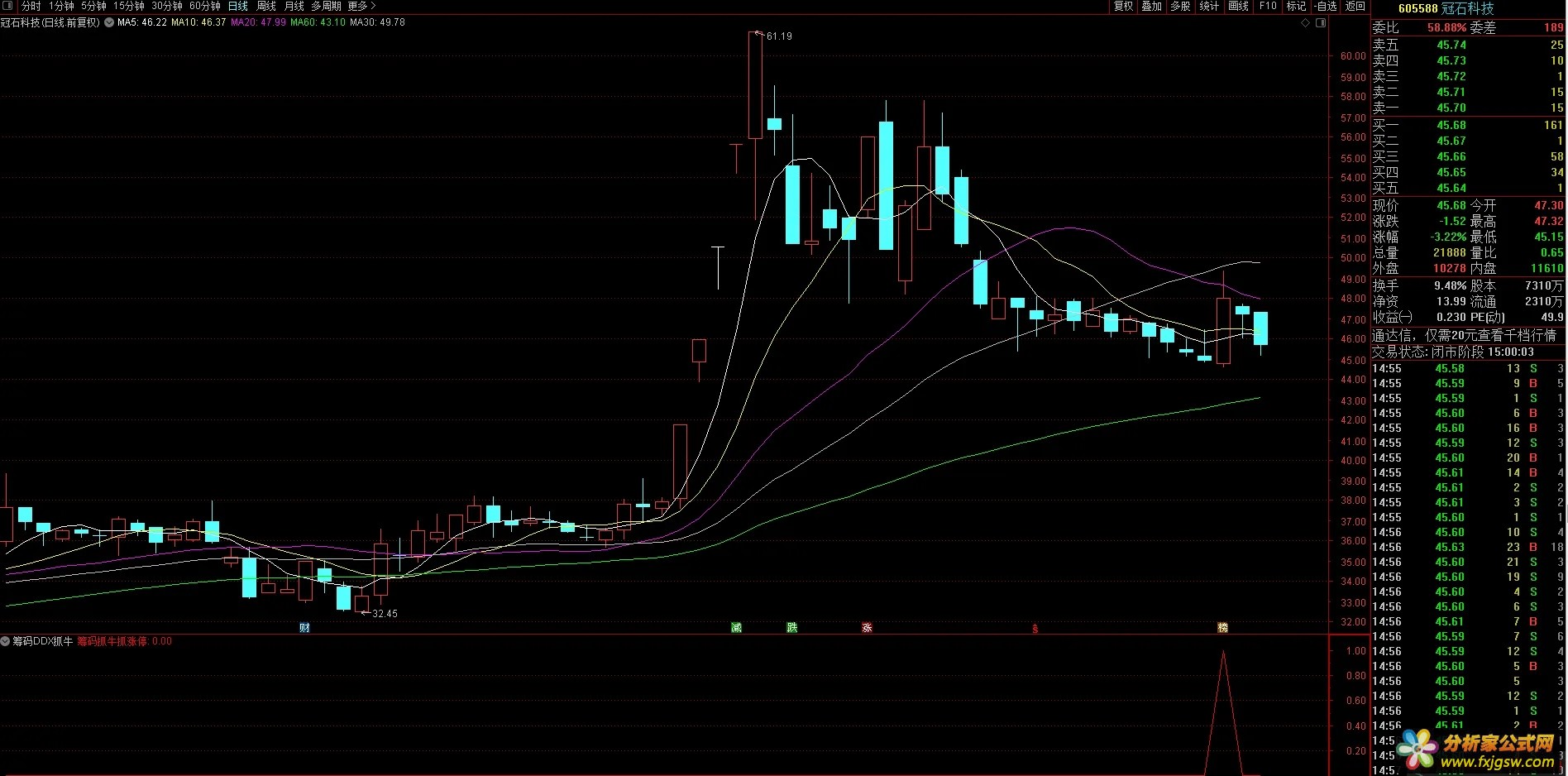Click the 标记 mark button
Image resolution: width=1568 pixels, height=776 pixels.
coord(1296,6)
